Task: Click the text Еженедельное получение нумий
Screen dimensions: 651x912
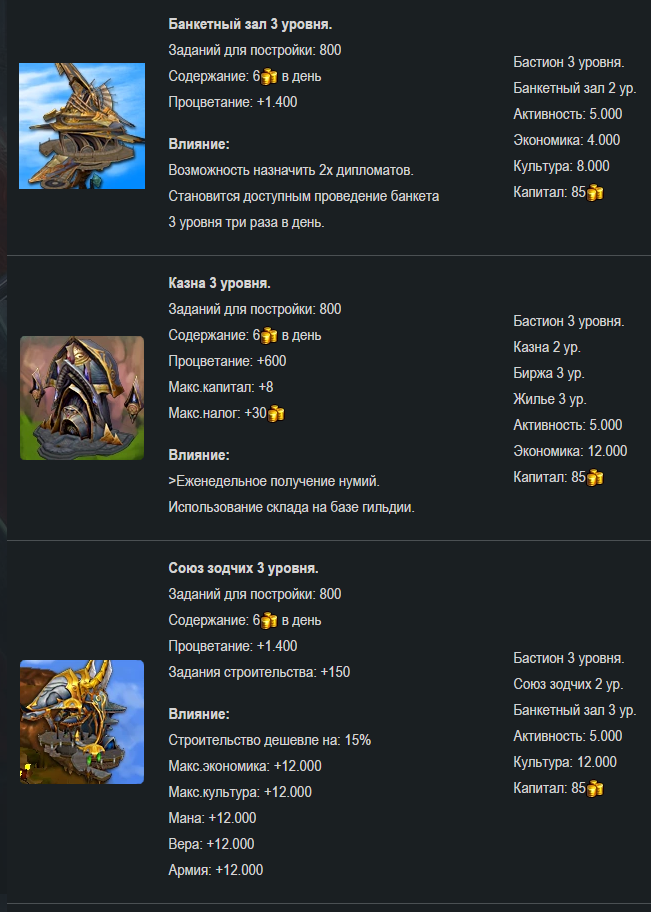Action: coord(278,482)
